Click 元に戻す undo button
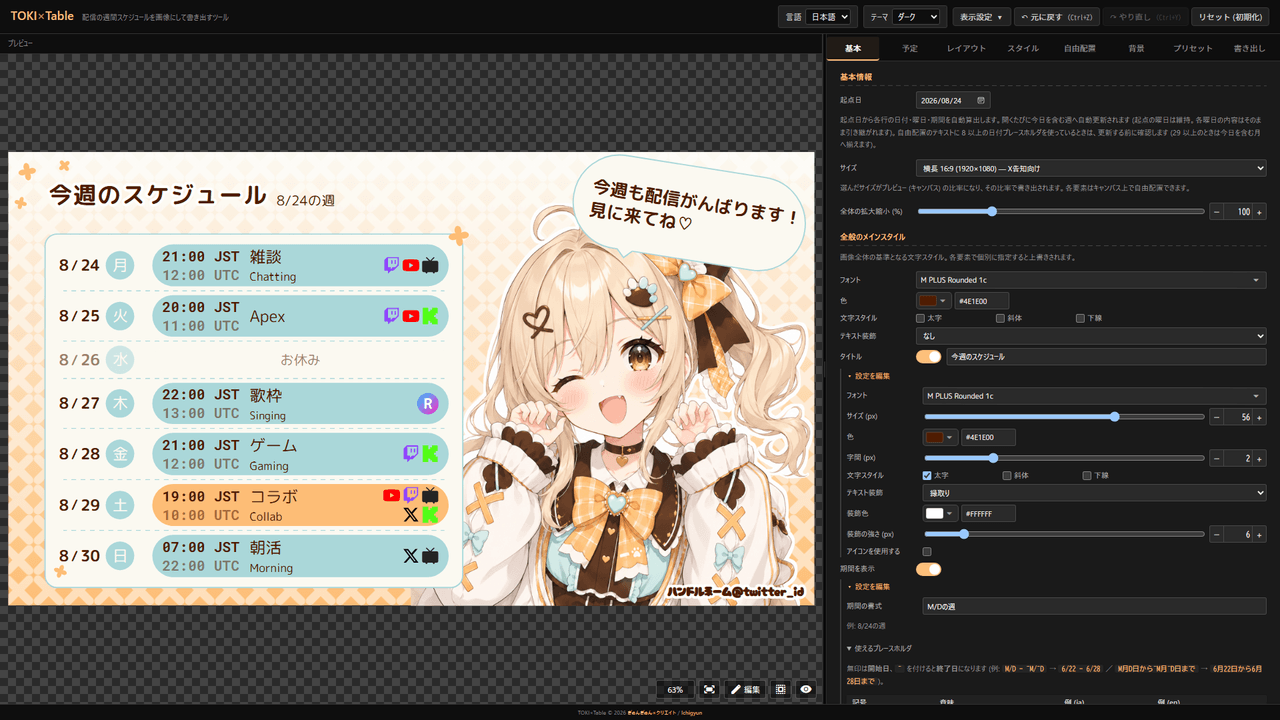 click(1056, 17)
